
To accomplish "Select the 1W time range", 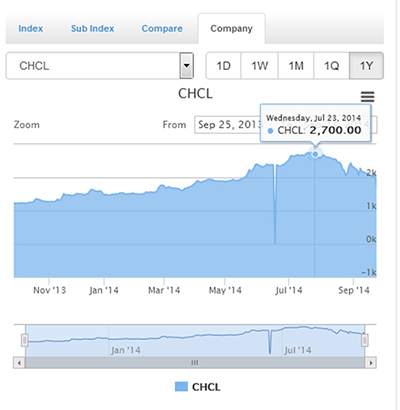I will pyautogui.click(x=259, y=66).
